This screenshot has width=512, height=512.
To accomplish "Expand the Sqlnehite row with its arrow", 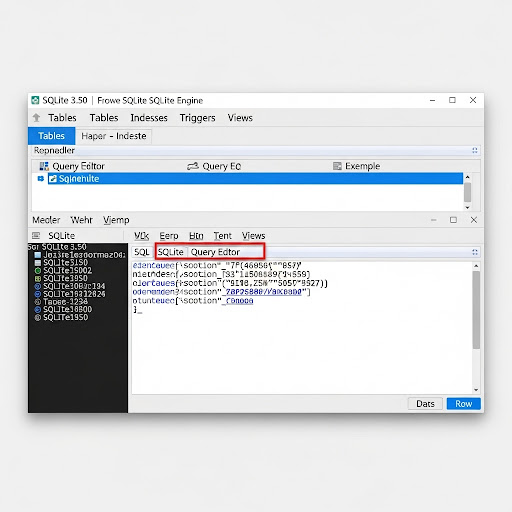I will coord(41,179).
